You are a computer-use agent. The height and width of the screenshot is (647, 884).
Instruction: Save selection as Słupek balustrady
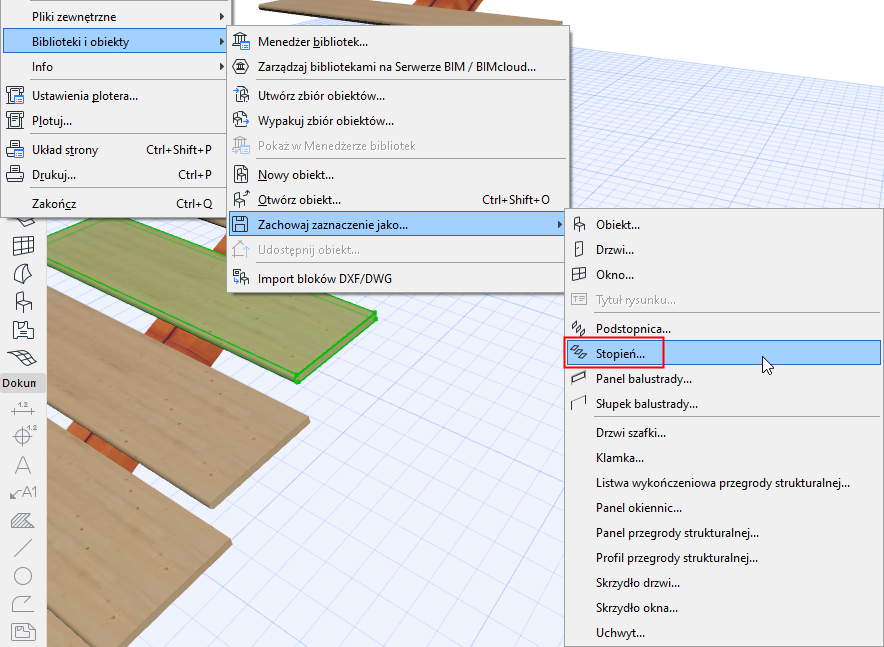[723, 404]
